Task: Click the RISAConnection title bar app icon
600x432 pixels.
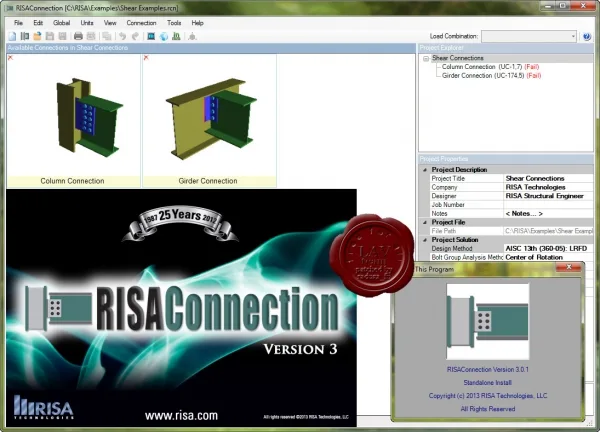Action: (9, 8)
